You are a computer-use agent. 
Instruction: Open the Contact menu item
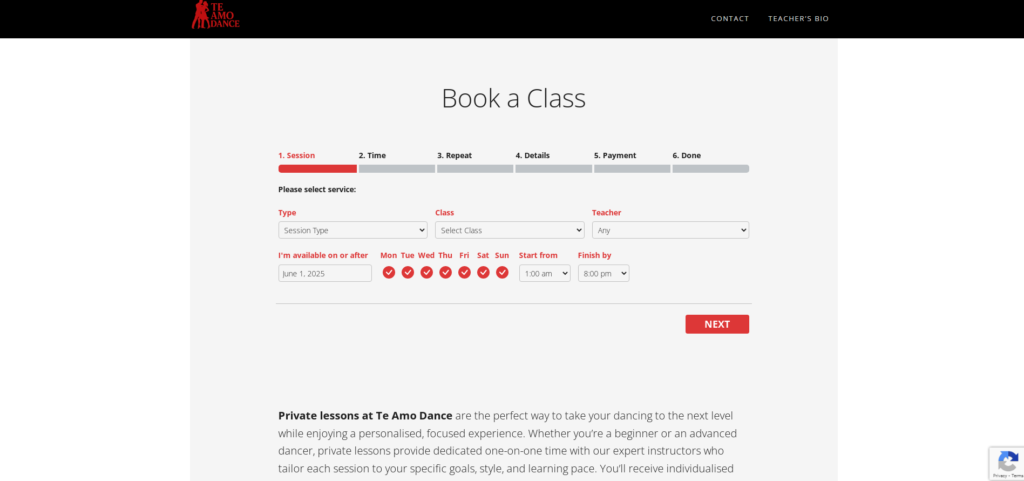[729, 18]
